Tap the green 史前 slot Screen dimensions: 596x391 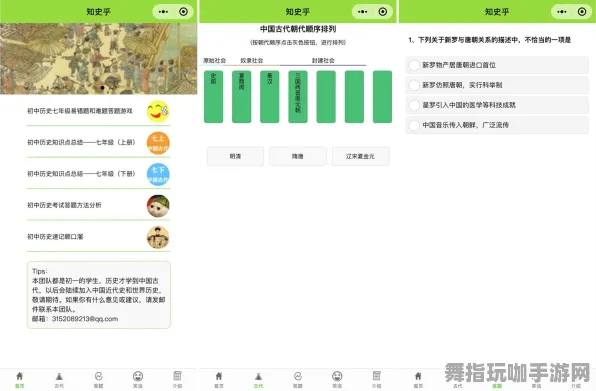pyautogui.click(x=213, y=97)
